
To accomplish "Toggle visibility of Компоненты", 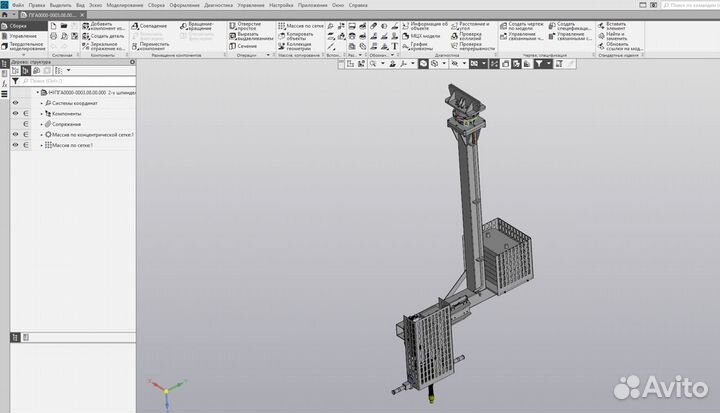I will tap(16, 113).
